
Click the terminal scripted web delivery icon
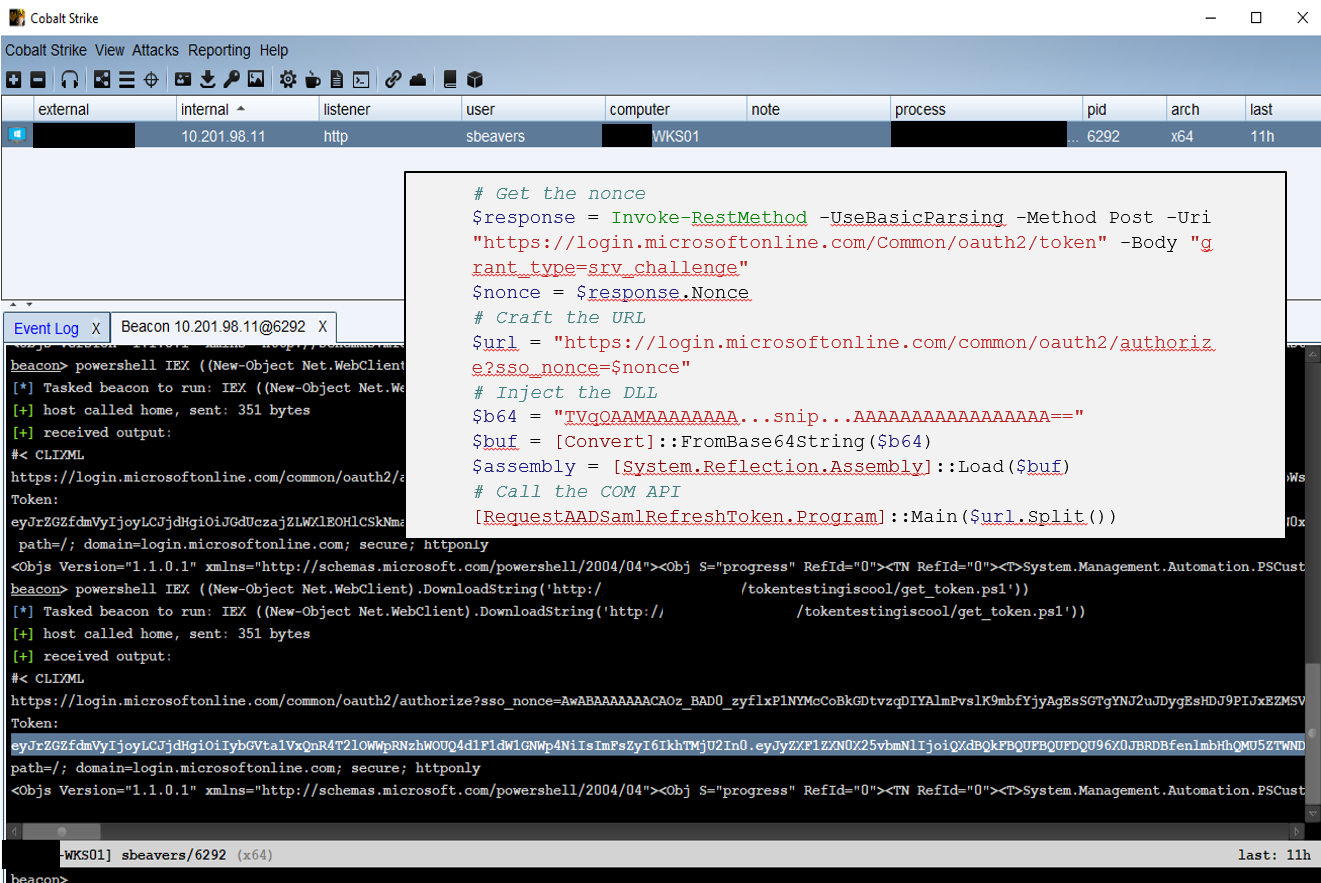(361, 79)
